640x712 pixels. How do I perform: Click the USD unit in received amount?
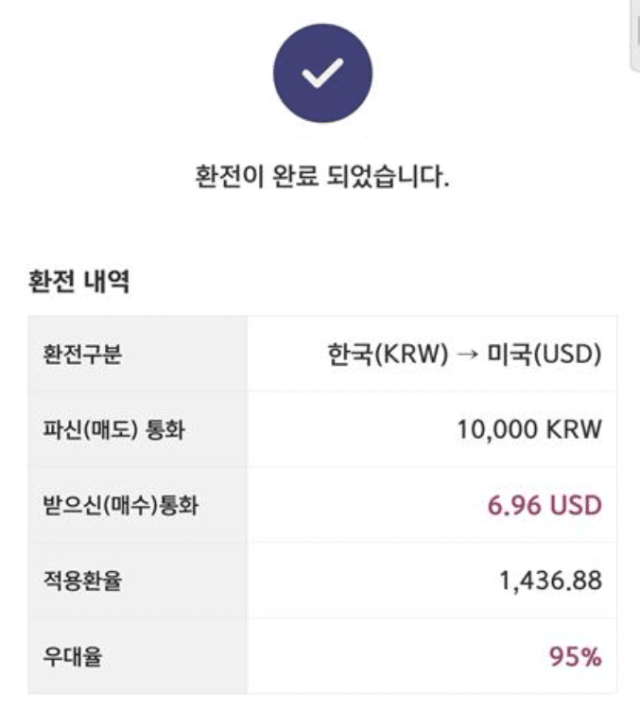pyautogui.click(x=576, y=505)
